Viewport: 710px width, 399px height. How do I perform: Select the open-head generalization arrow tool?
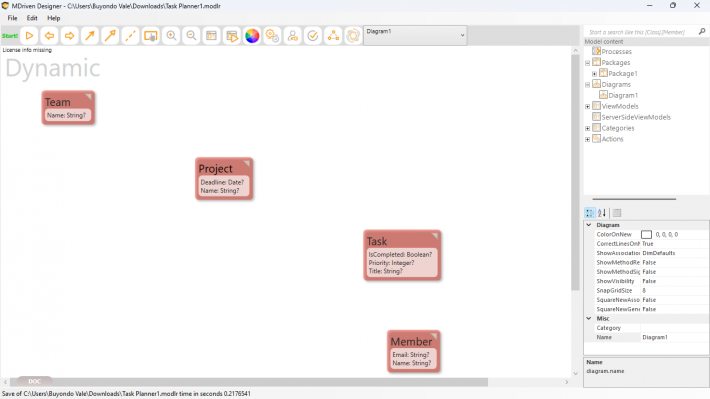tap(110, 36)
